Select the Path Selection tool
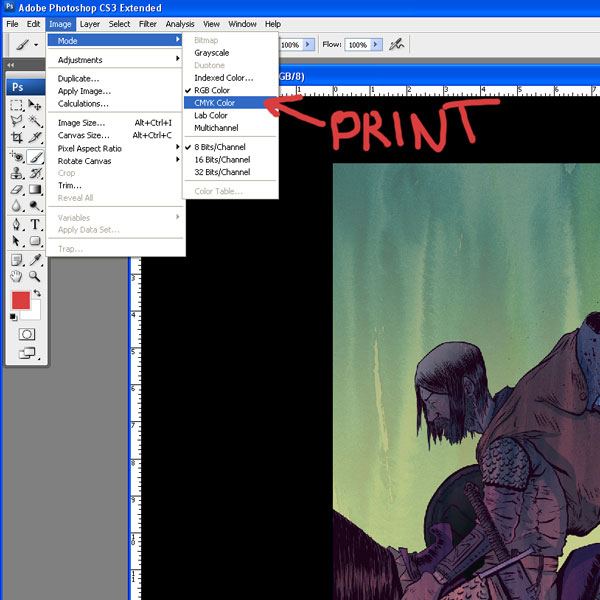Screen dimensions: 600x600 pyautogui.click(x=16, y=241)
